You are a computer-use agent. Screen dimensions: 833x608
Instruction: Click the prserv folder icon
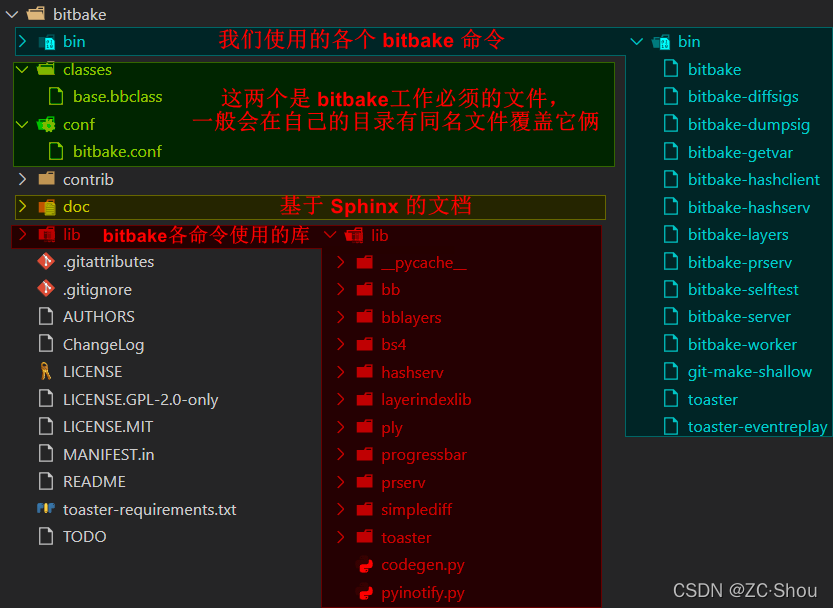click(365, 482)
